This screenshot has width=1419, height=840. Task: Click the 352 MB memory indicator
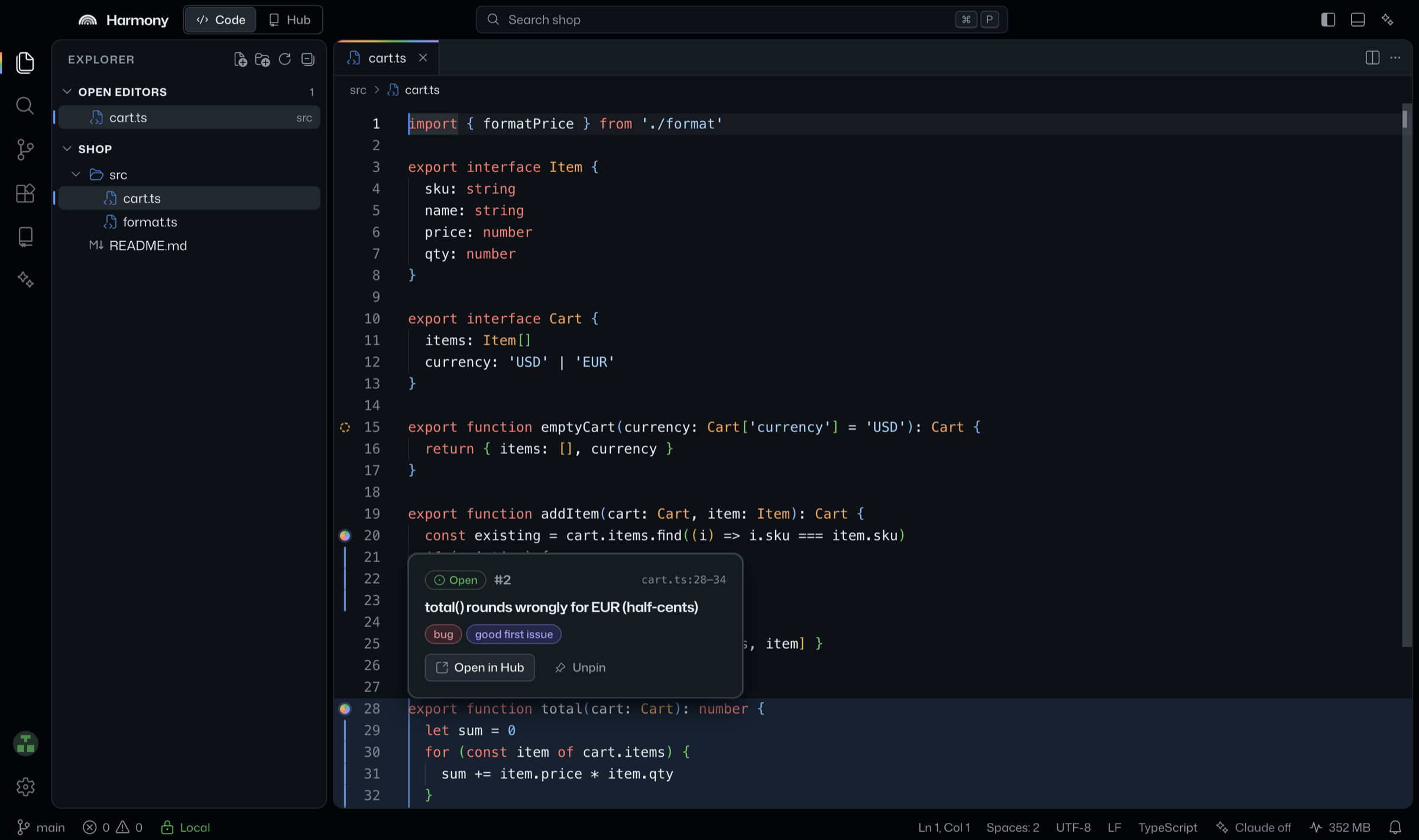(x=1340, y=827)
